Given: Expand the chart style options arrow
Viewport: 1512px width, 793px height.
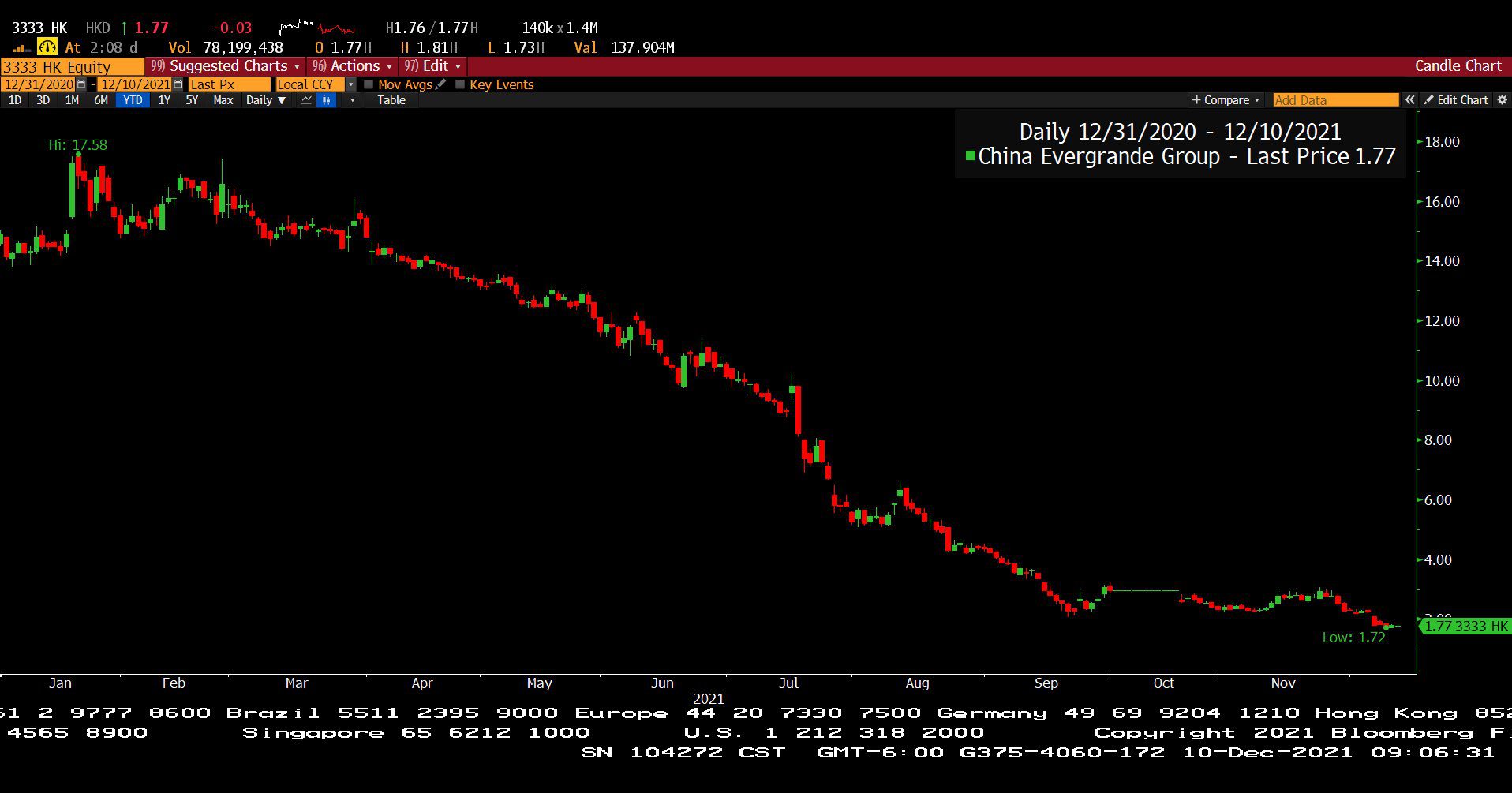Looking at the screenshot, I should (352, 100).
